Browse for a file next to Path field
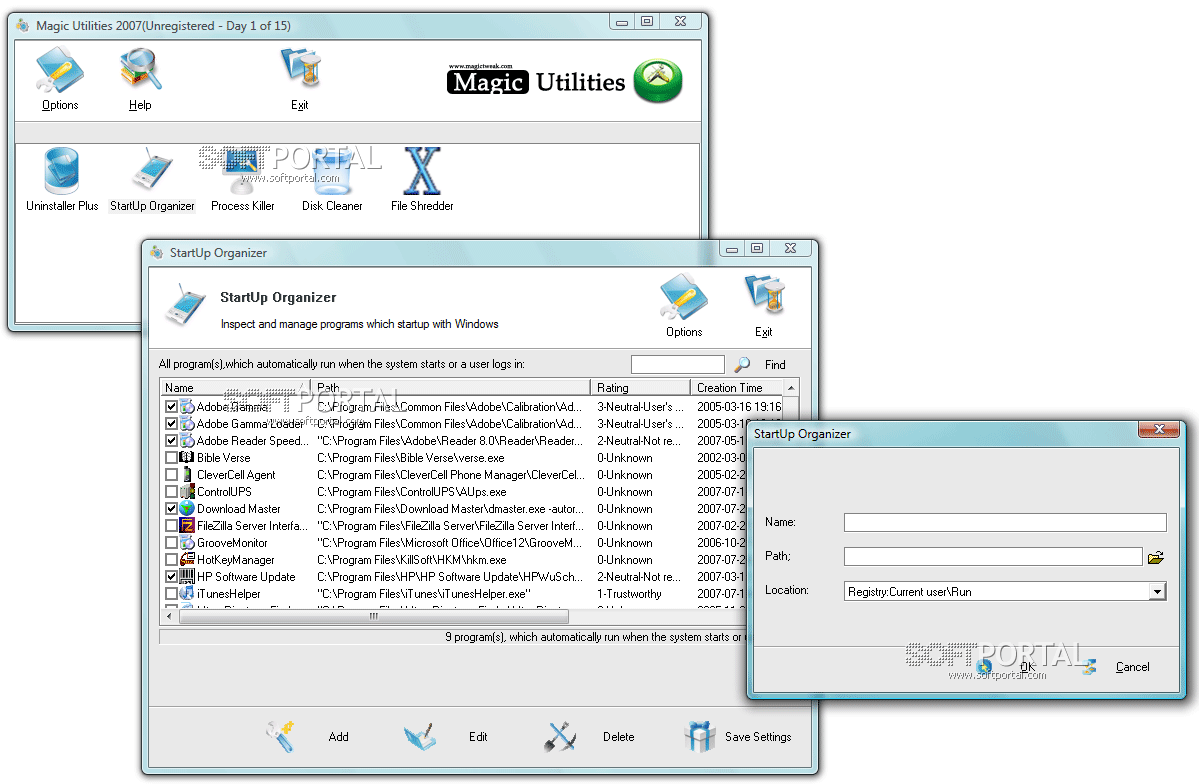This screenshot has width=1199, height=784. pyautogui.click(x=1155, y=557)
